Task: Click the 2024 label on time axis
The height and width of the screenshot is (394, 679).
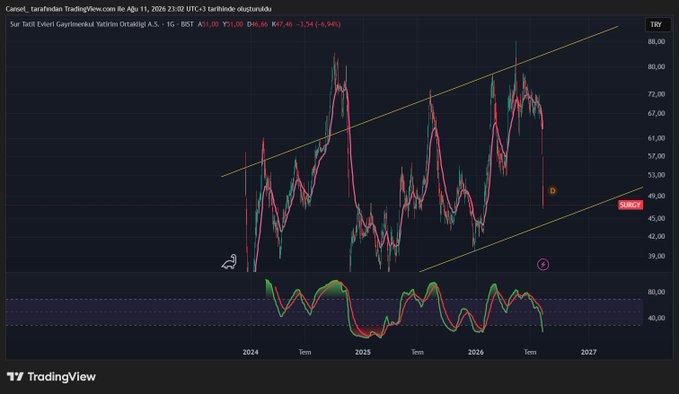Action: 250,352
